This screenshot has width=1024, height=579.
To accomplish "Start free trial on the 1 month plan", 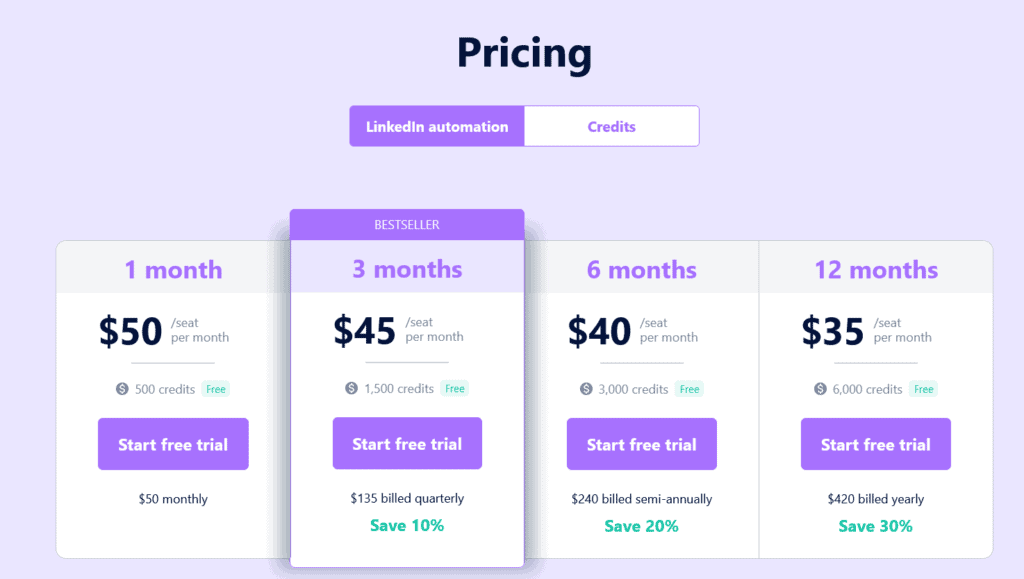I will 172,443.
